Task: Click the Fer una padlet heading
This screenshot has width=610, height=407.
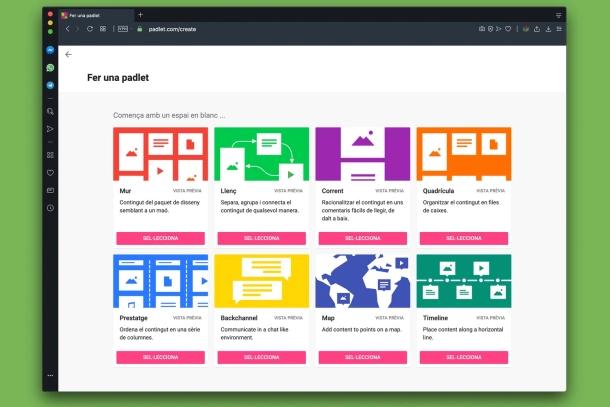Action: click(118, 78)
